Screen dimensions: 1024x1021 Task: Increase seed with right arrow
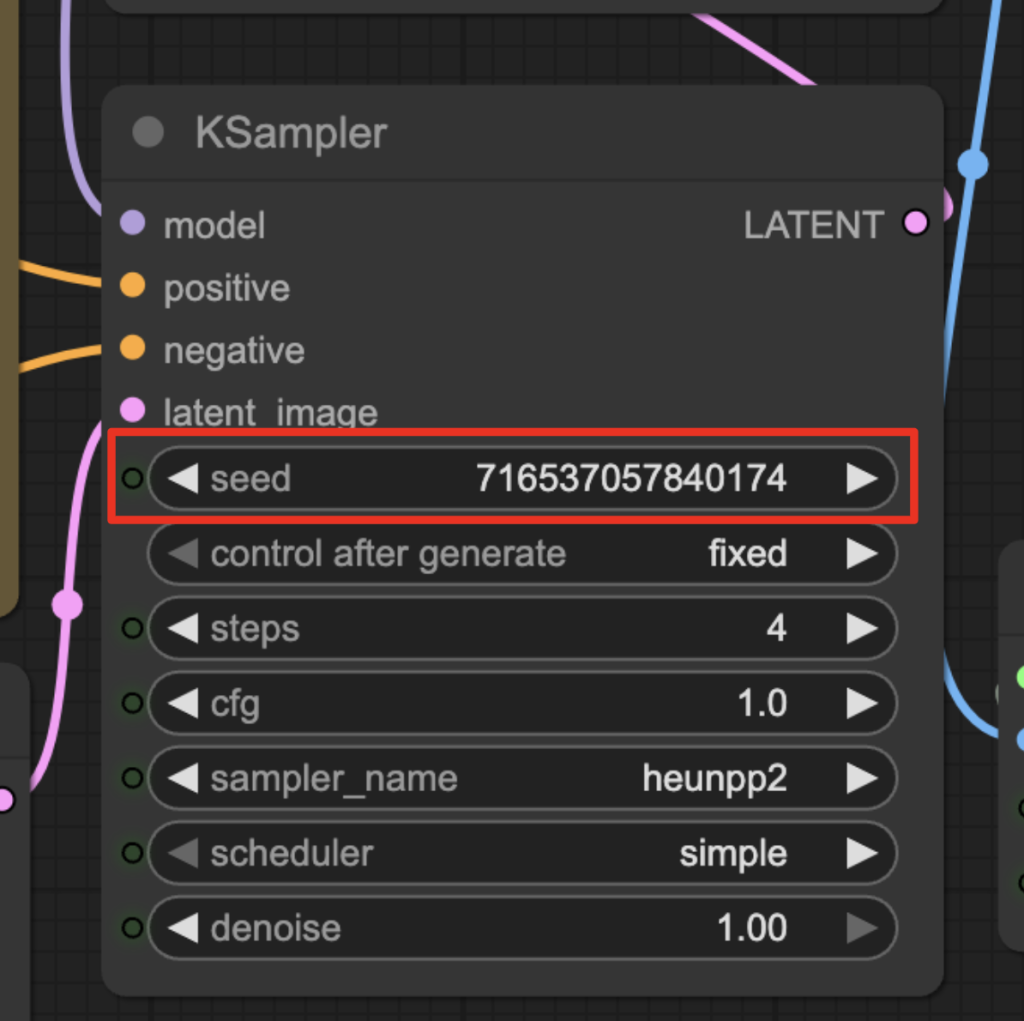pyautogui.click(x=861, y=479)
